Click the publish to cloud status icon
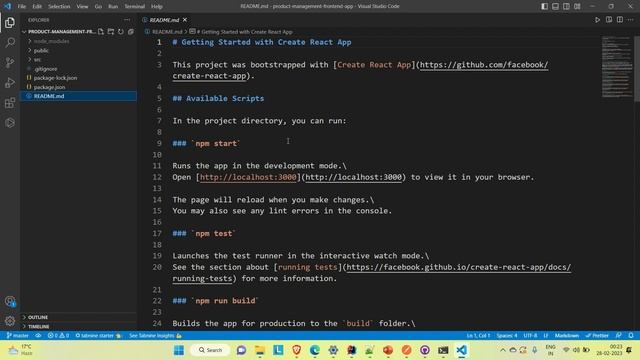640x360 pixels. coord(38,336)
